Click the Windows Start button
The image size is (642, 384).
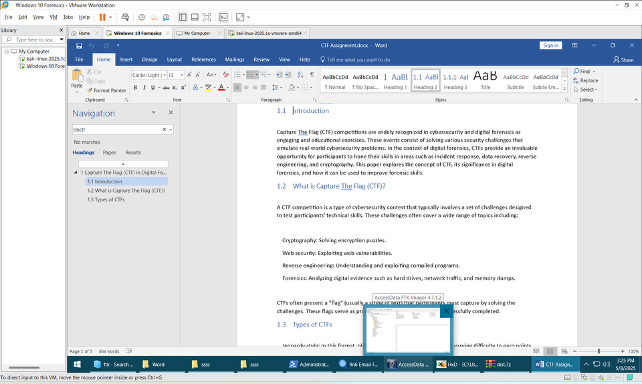click(x=77, y=364)
